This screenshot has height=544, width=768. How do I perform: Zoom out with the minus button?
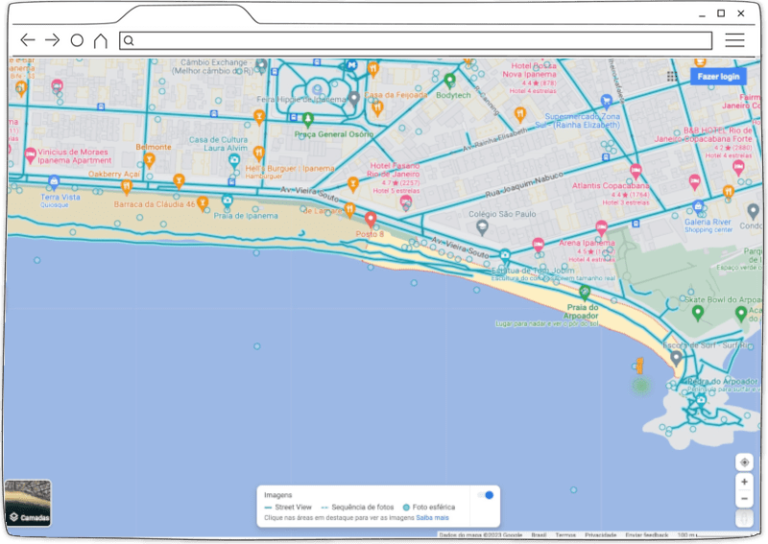pos(744,498)
